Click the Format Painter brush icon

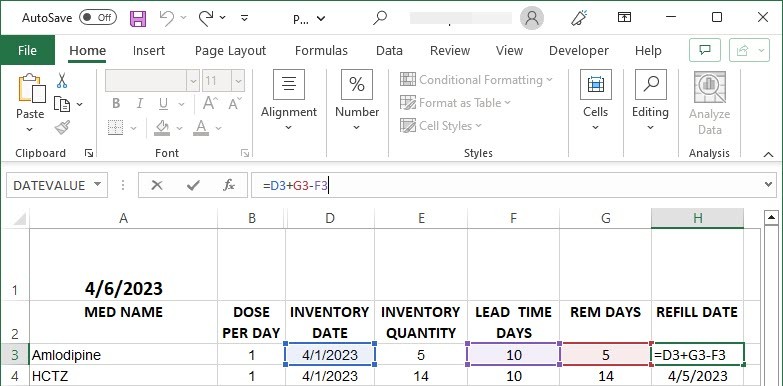[x=62, y=128]
